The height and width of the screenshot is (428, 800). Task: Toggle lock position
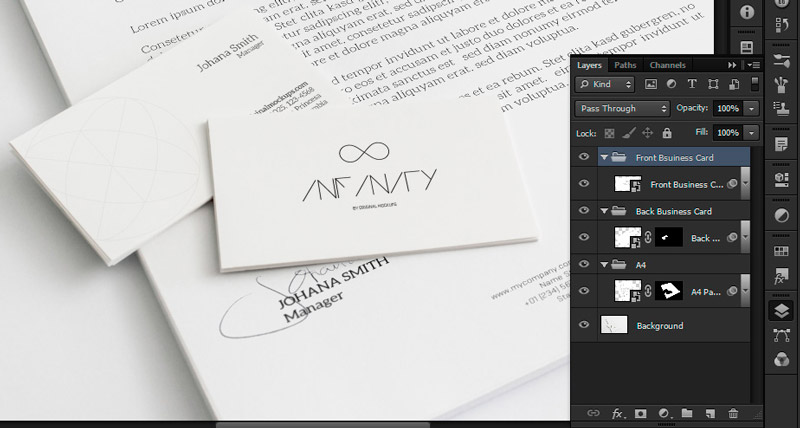click(x=647, y=133)
